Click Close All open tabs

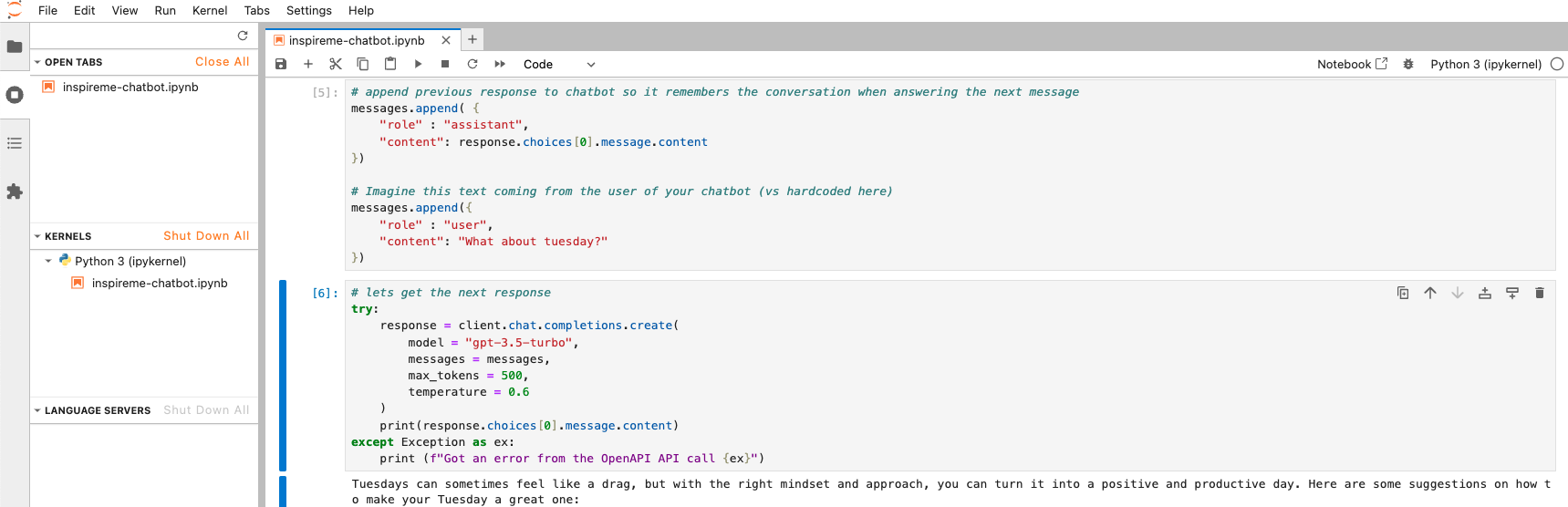click(x=223, y=62)
